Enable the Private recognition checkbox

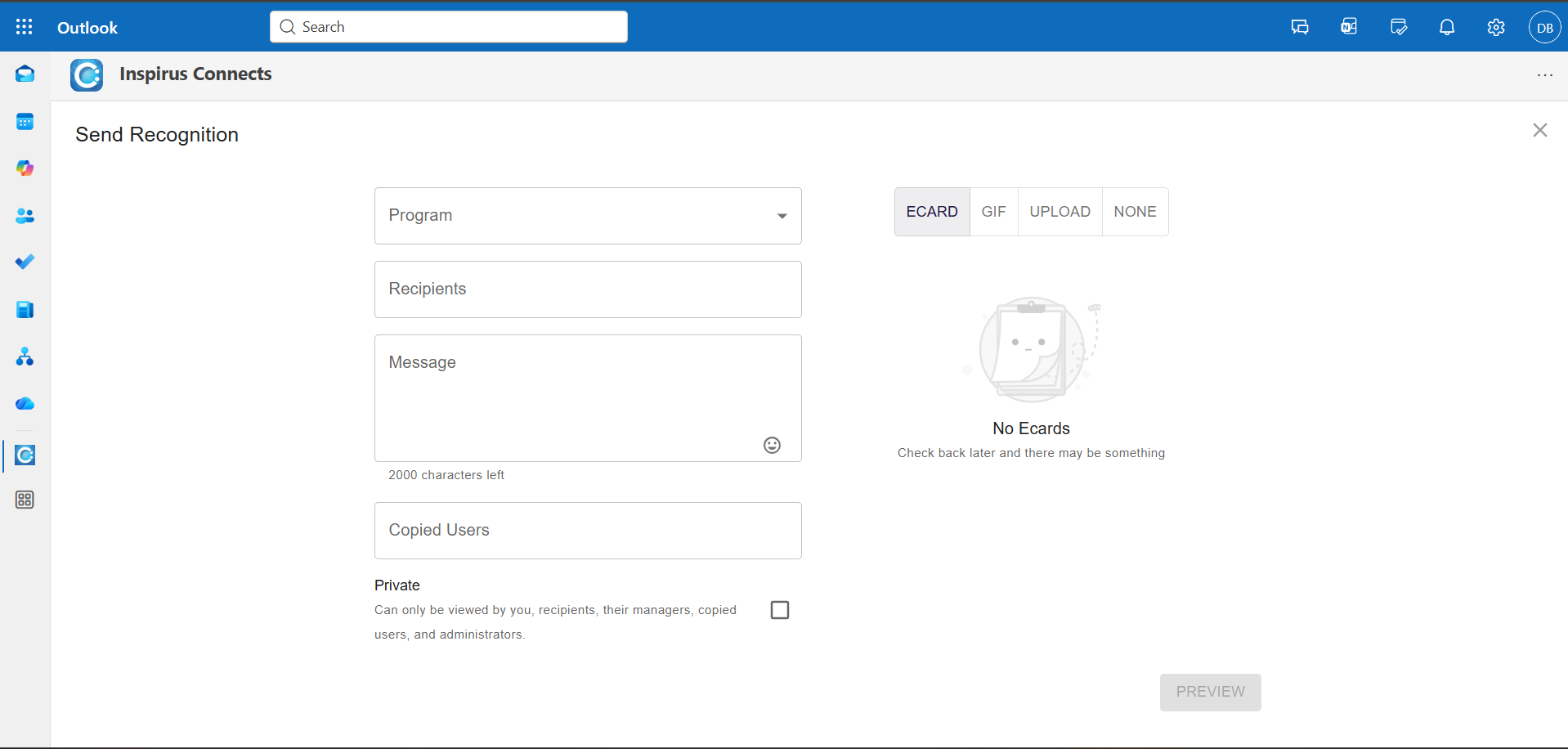click(x=780, y=610)
